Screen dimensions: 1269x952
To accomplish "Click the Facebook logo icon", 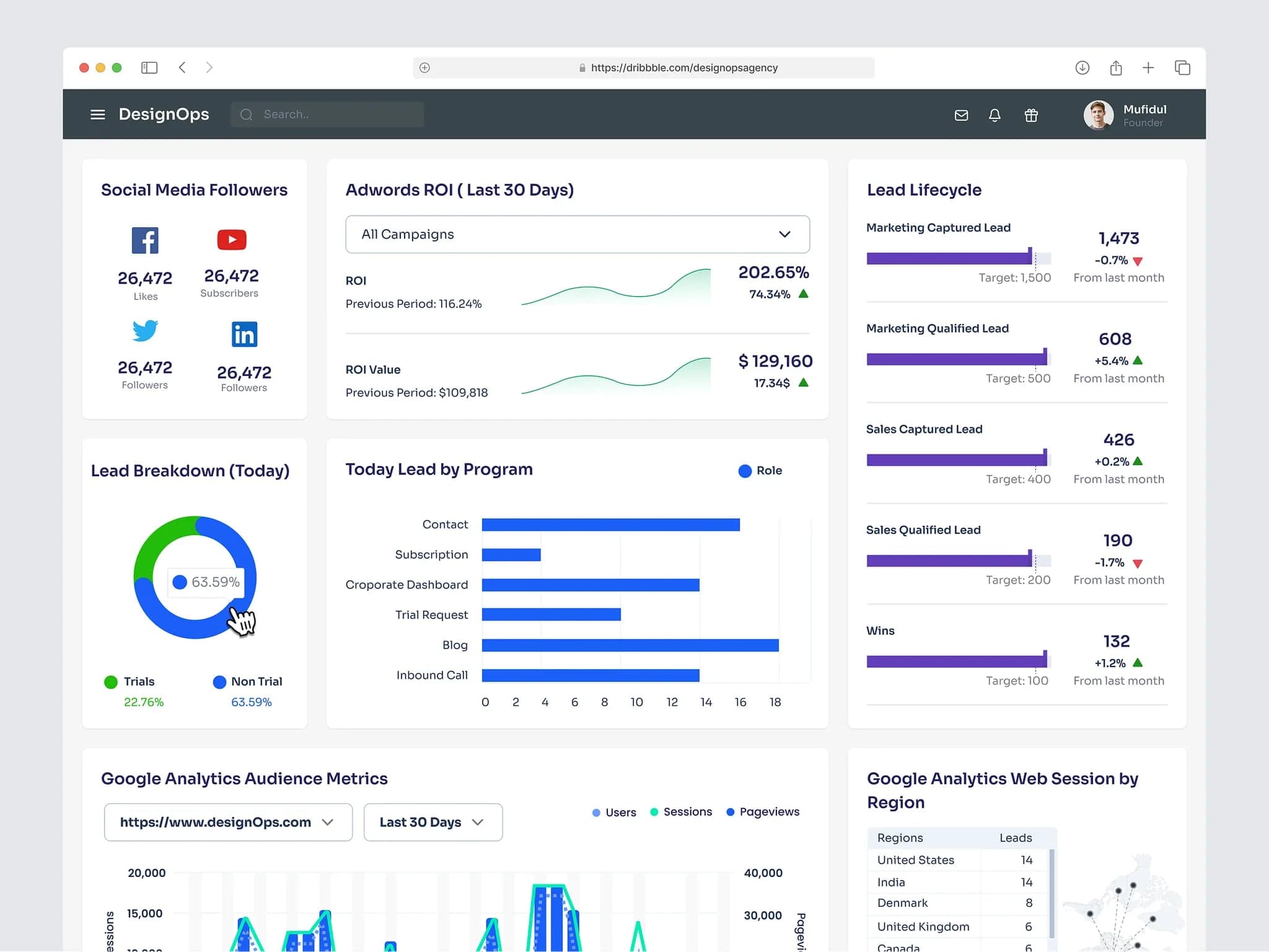I will pos(145,240).
